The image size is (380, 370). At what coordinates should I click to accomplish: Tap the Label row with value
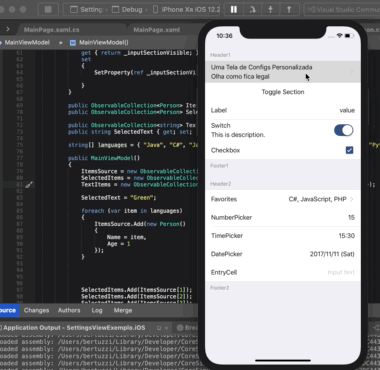click(283, 110)
